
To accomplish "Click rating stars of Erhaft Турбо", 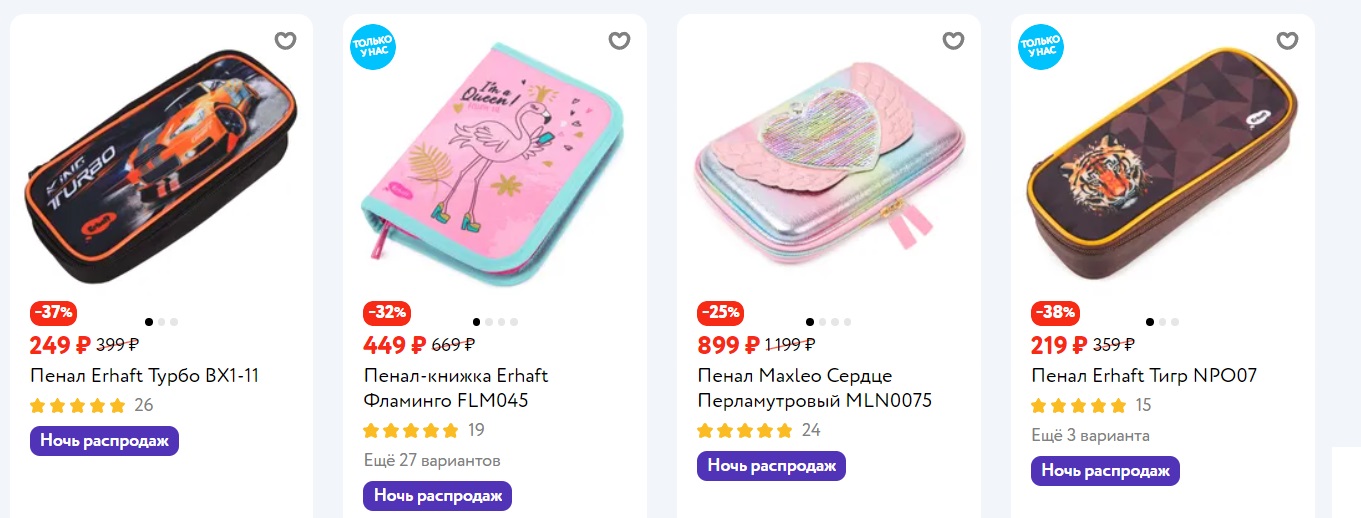I will pyautogui.click(x=78, y=406).
